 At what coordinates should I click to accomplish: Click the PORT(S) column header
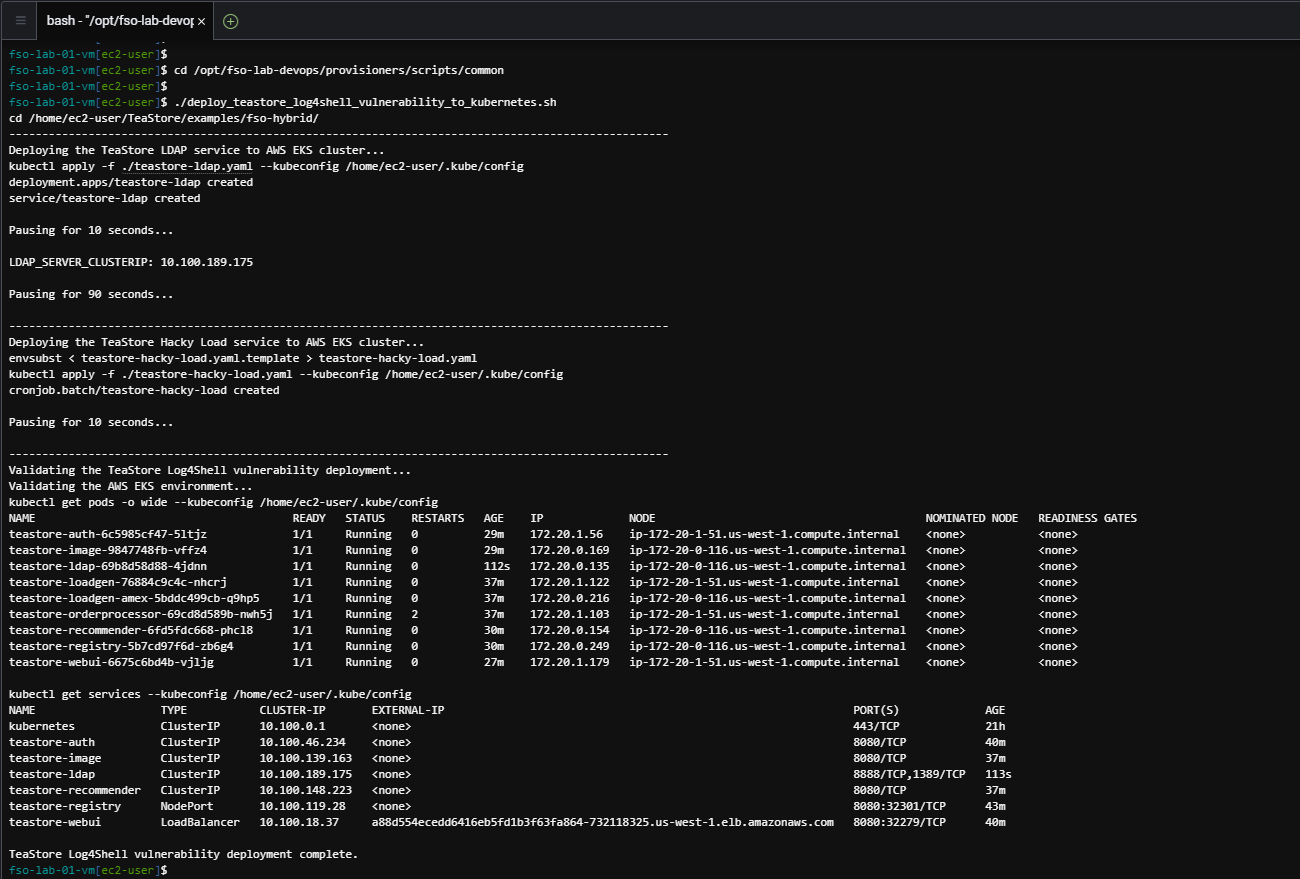point(877,710)
